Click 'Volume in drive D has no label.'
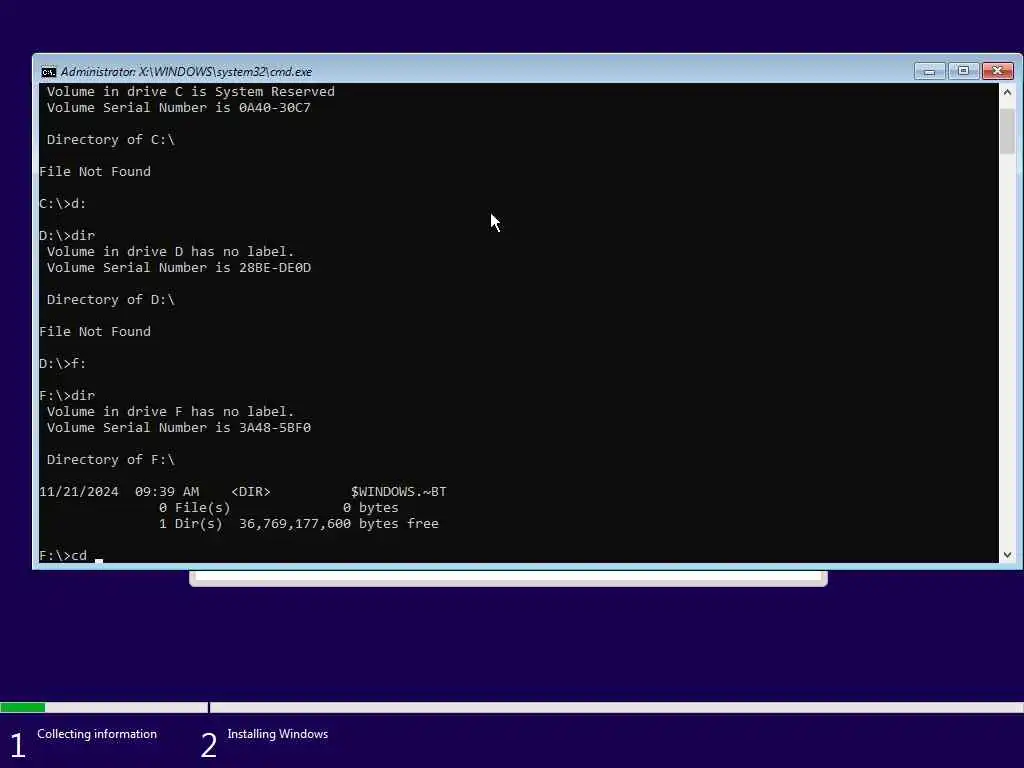 (170, 252)
